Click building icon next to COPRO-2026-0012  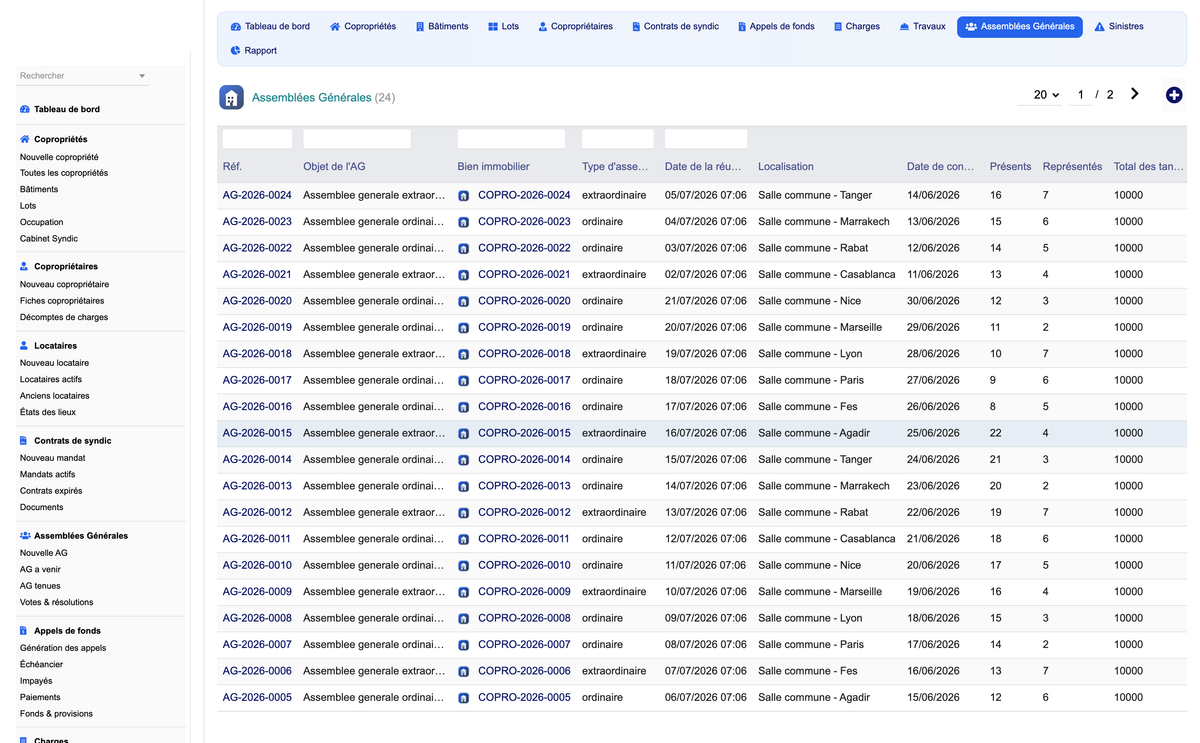click(464, 513)
